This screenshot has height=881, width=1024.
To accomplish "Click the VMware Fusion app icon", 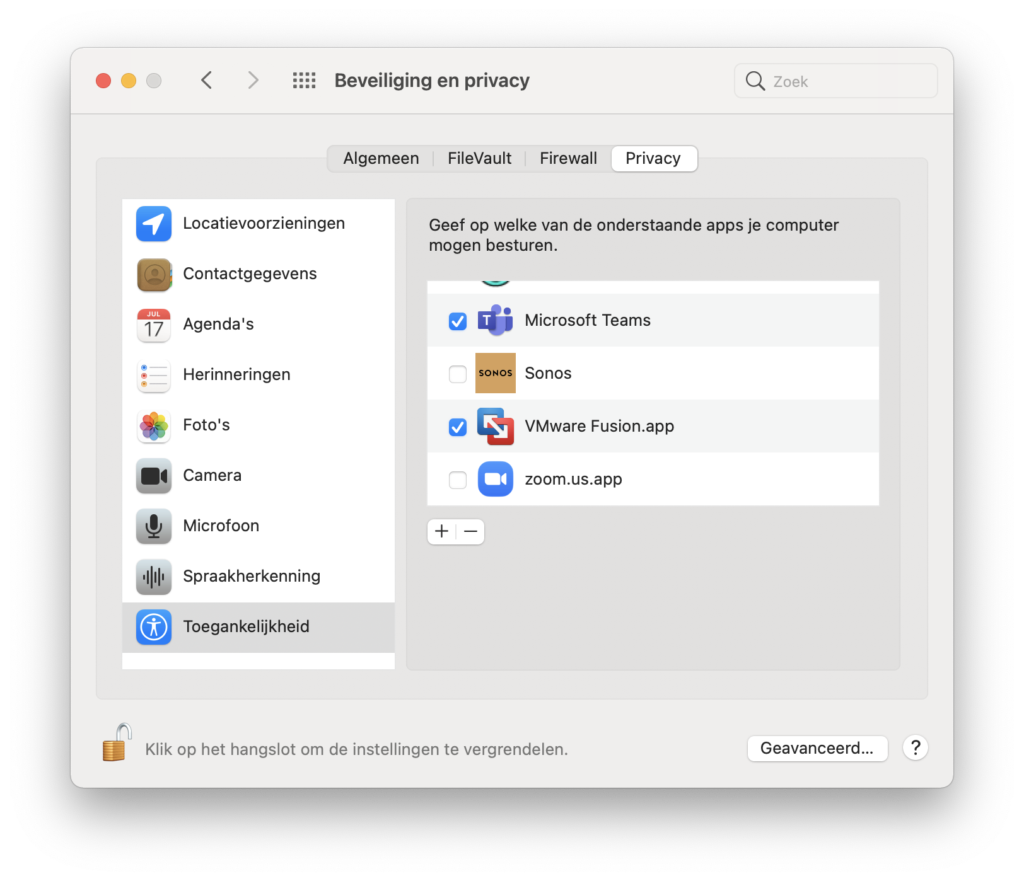I will coord(495,426).
